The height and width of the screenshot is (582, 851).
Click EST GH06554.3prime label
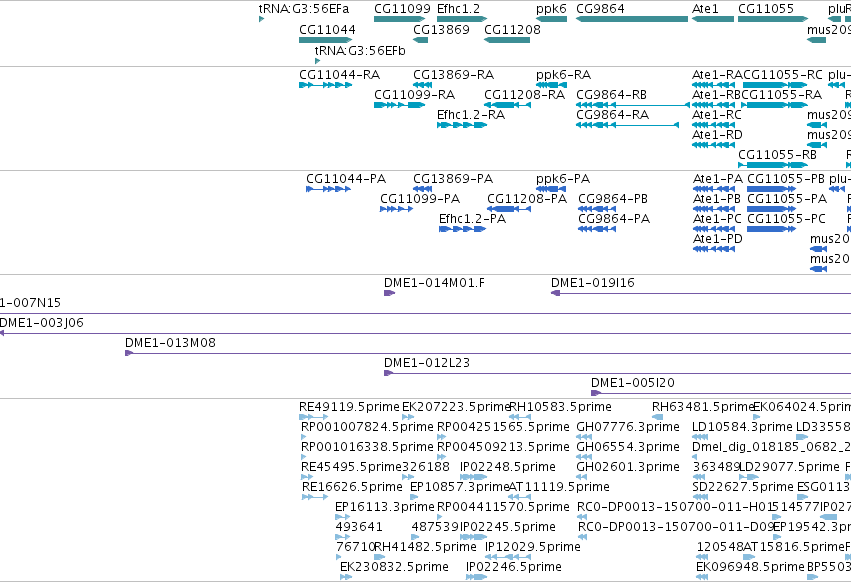(627, 447)
